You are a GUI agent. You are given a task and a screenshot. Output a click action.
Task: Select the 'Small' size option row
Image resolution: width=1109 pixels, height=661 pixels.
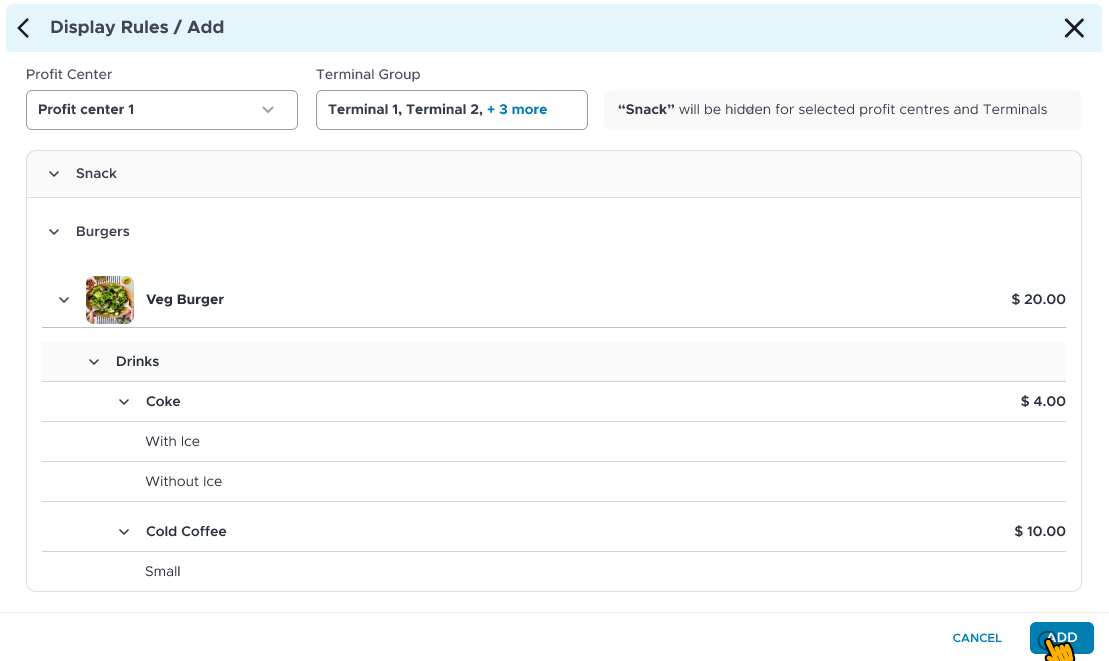[x=163, y=572]
